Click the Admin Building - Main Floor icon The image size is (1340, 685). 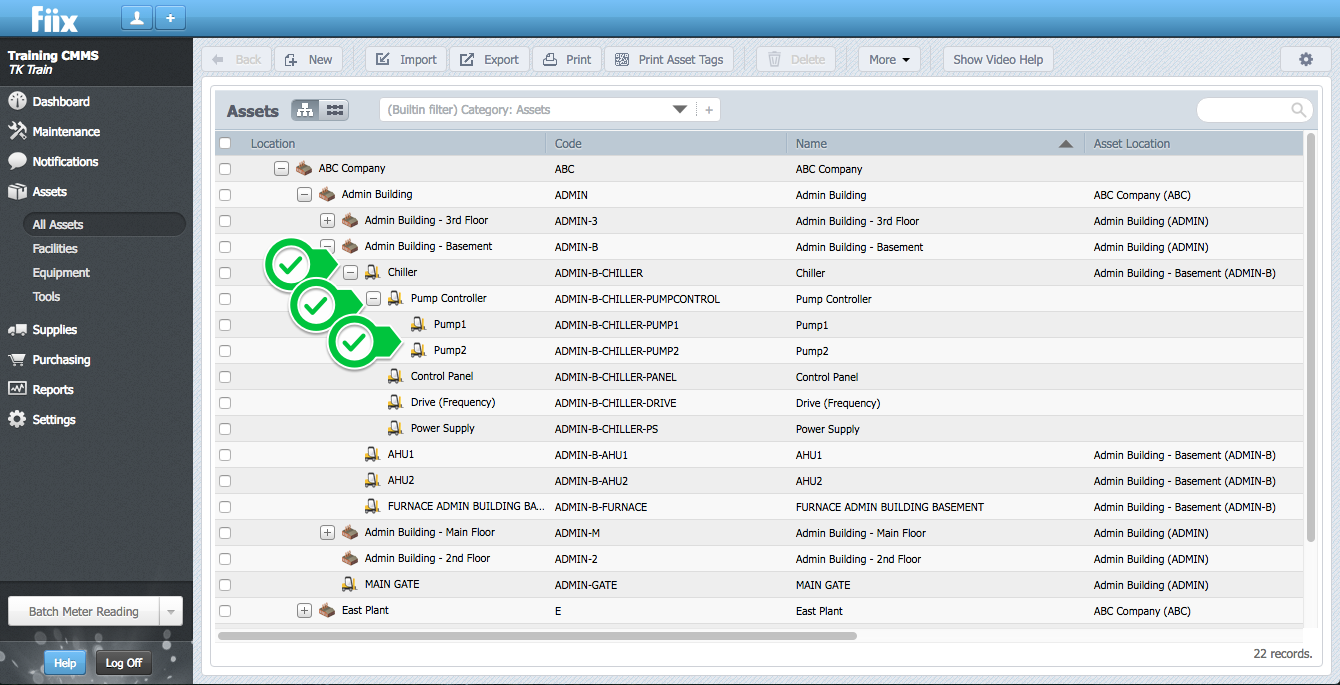click(x=350, y=532)
